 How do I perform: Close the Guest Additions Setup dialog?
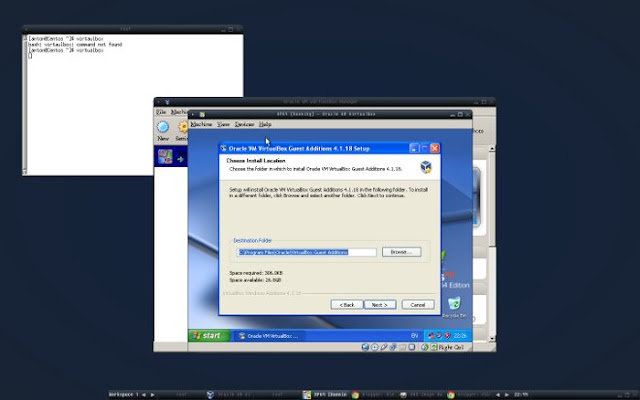(x=435, y=148)
